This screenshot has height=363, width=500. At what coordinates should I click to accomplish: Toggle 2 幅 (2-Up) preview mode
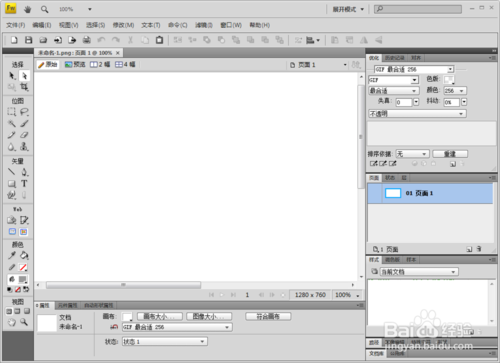point(100,64)
